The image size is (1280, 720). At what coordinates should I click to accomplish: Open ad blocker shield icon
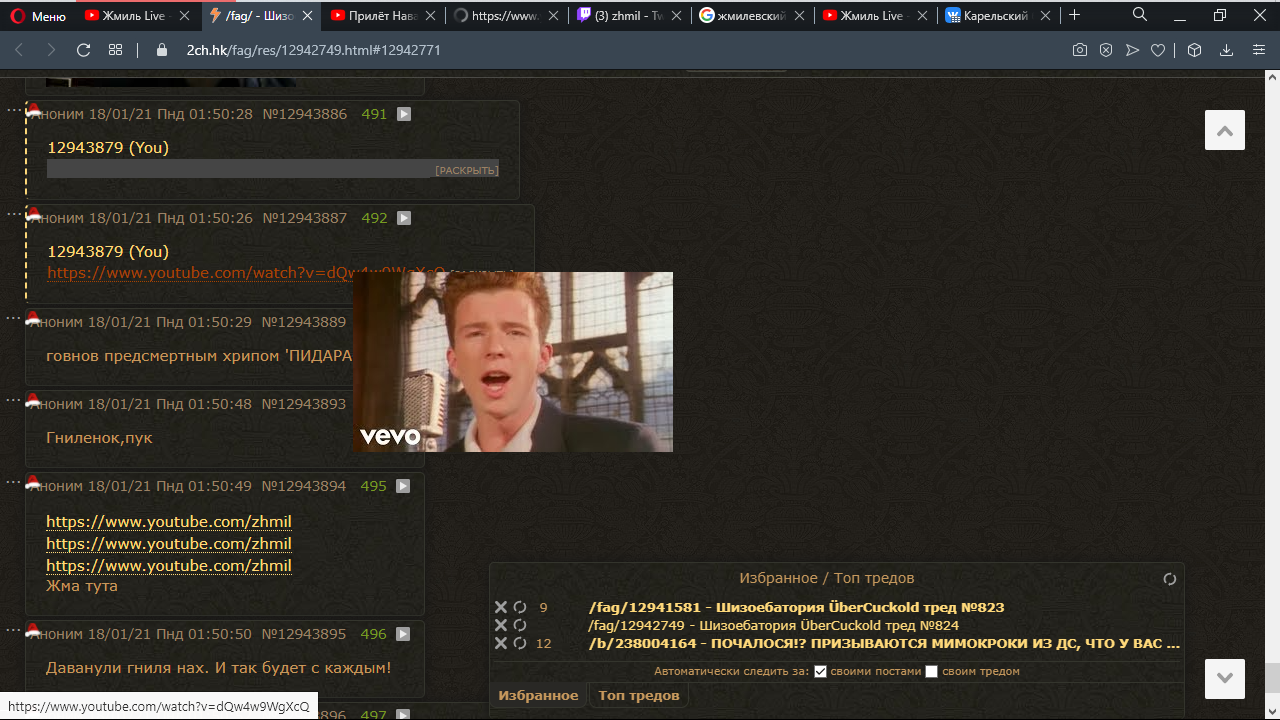(1106, 50)
